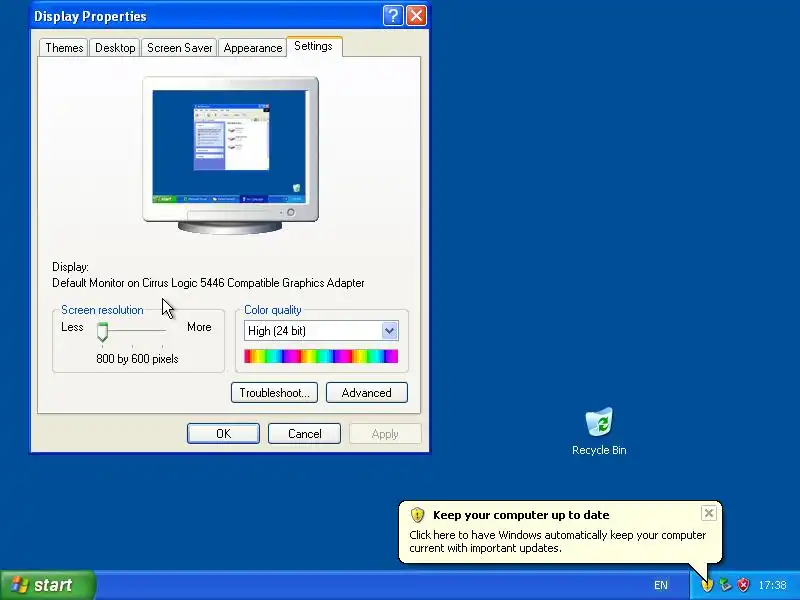Click the 'More' label beside the resolution slider
The width and height of the screenshot is (800, 600).
click(199, 327)
